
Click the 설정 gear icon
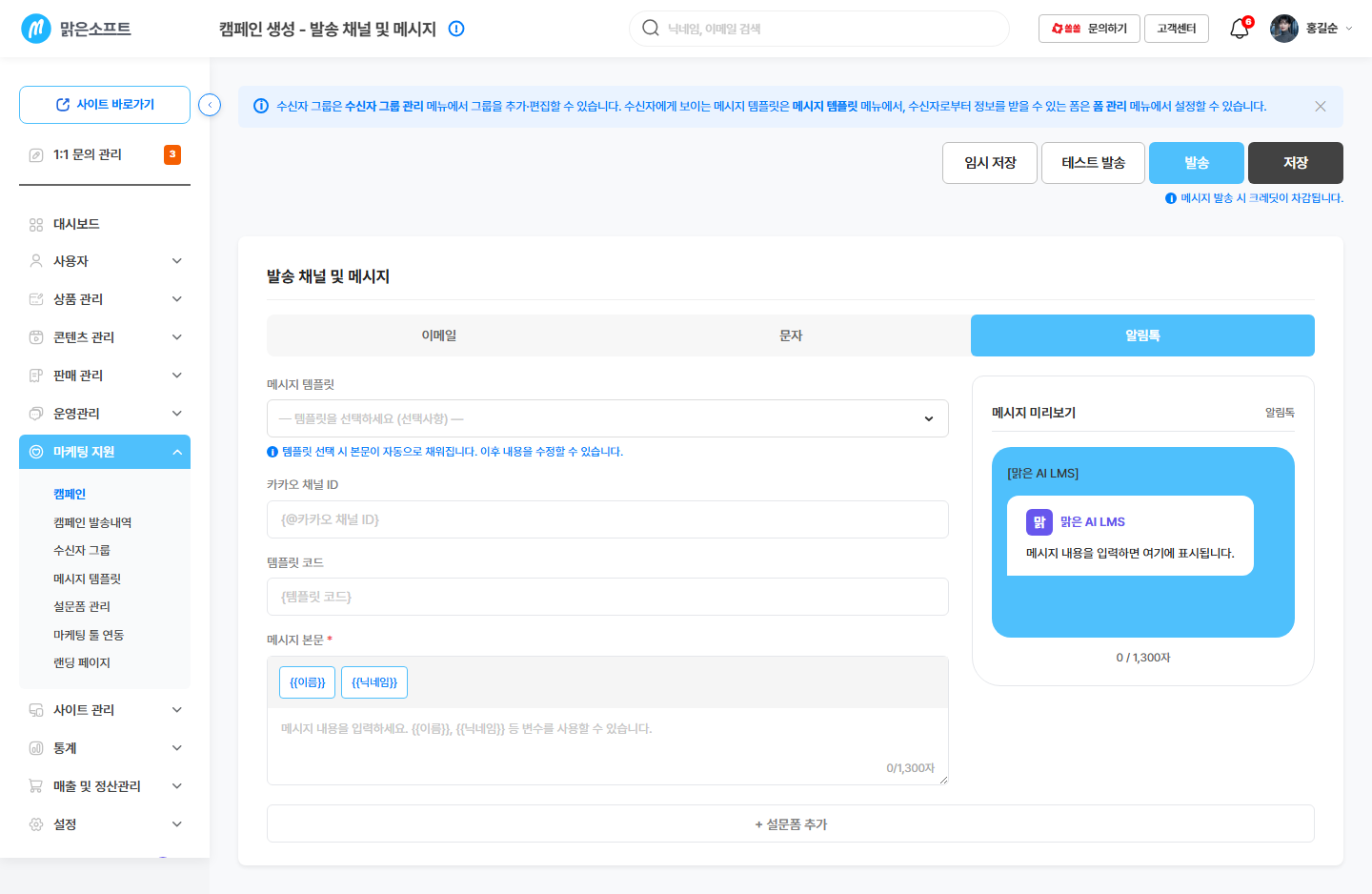click(x=36, y=824)
